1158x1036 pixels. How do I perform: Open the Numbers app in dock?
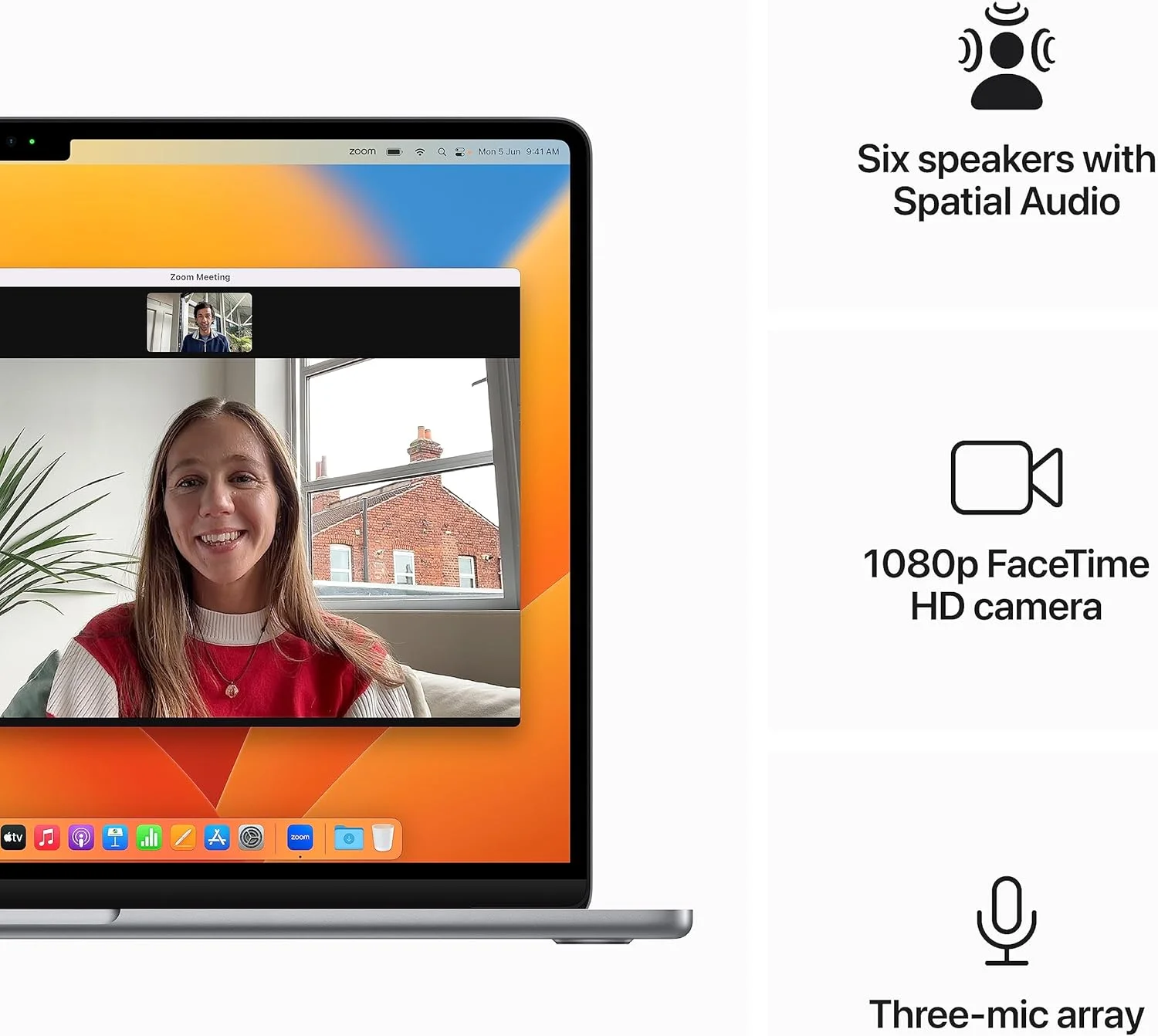[149, 838]
